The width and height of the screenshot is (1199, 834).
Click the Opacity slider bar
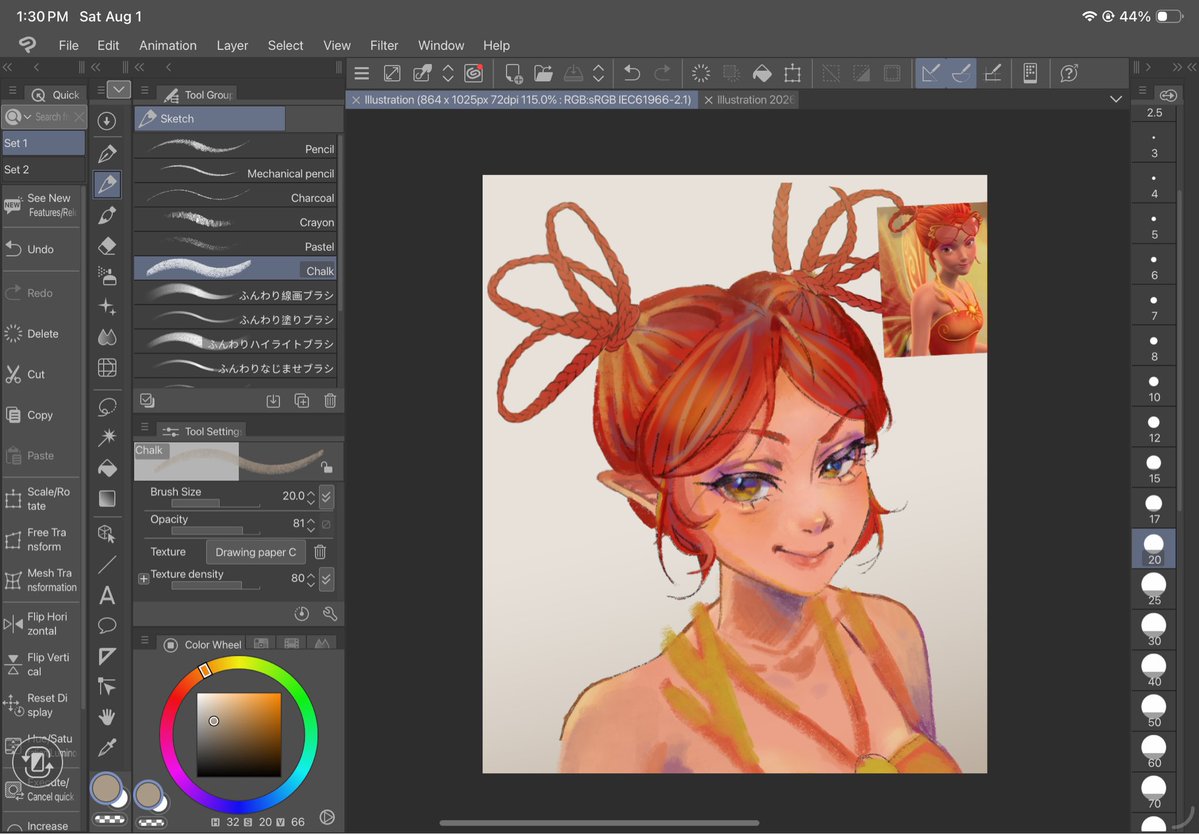tap(215, 531)
